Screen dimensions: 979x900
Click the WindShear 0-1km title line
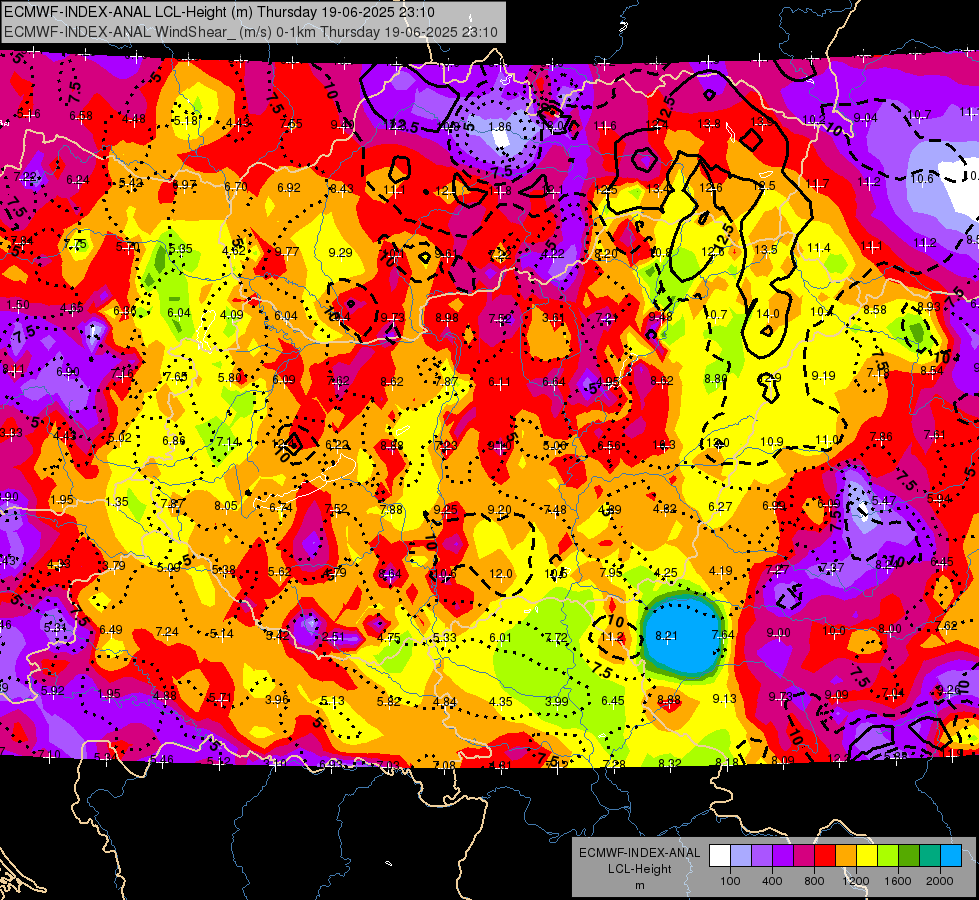251,32
